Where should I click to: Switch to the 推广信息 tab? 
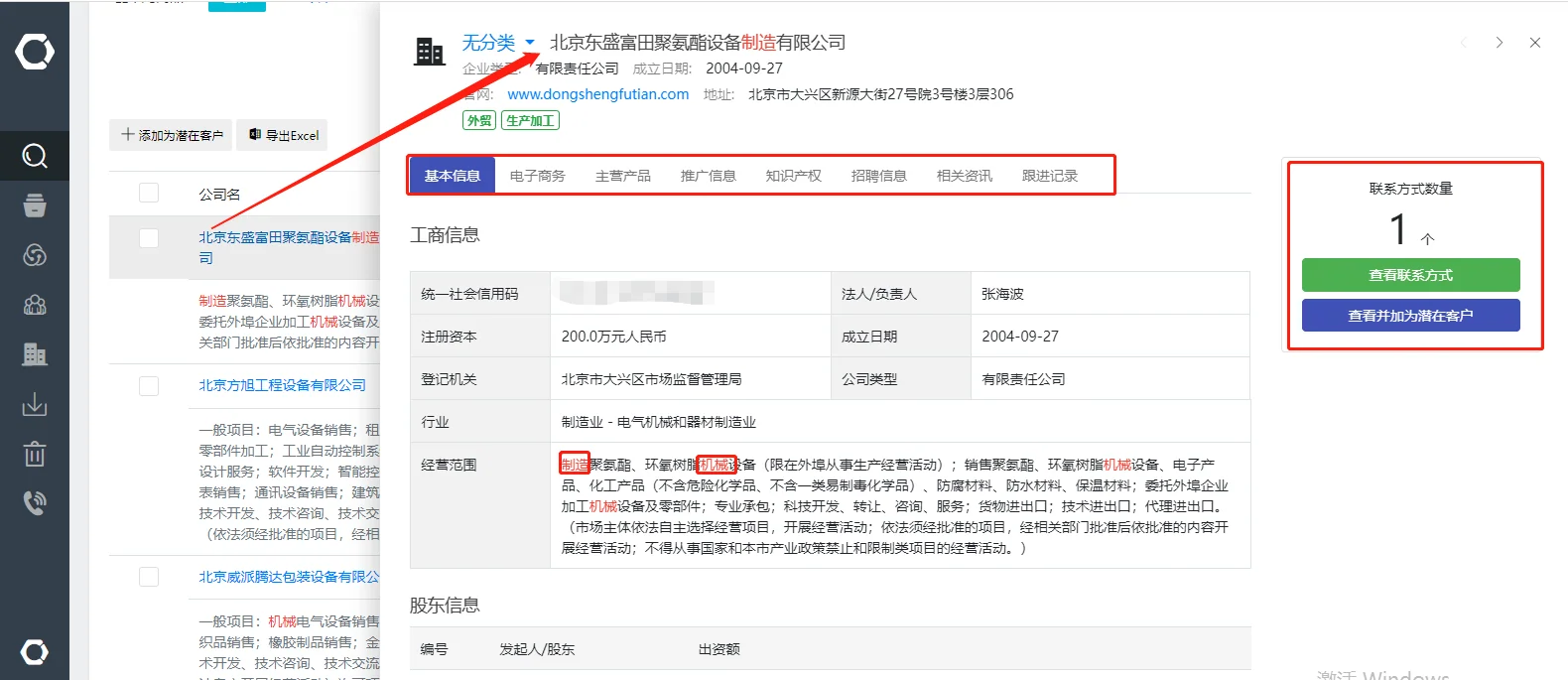709,176
